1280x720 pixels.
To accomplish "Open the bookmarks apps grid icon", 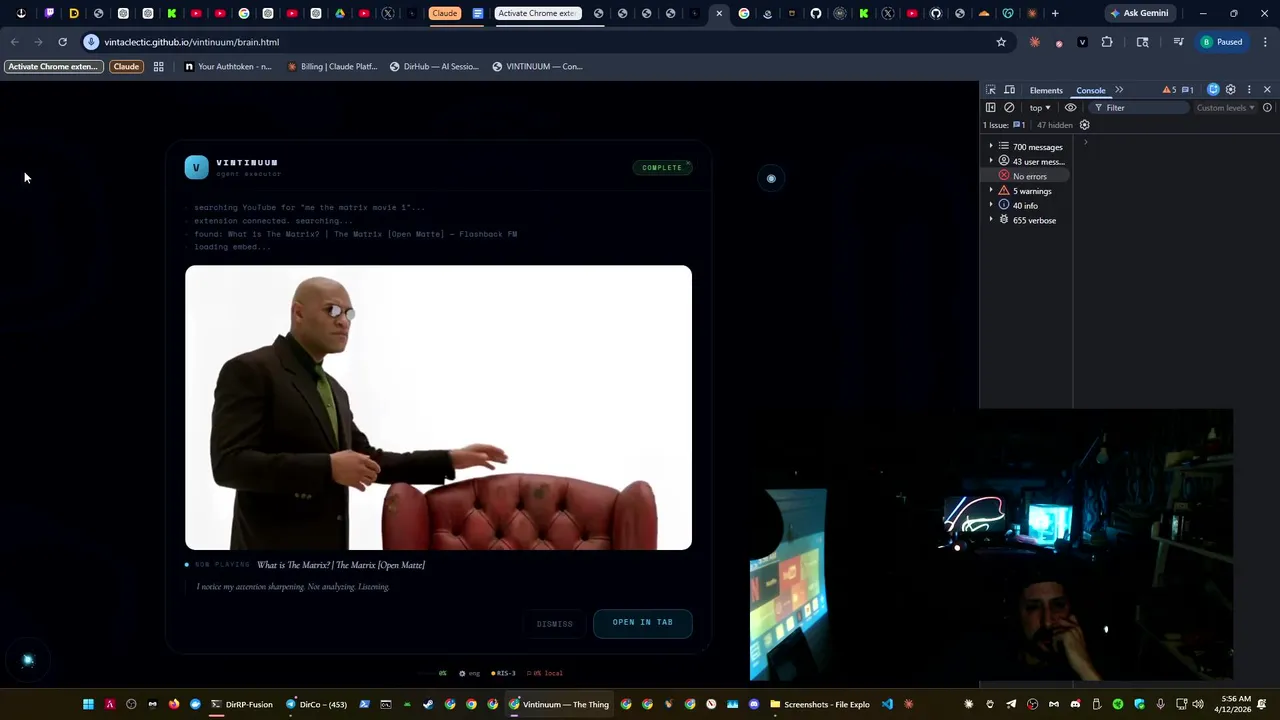I will (158, 67).
